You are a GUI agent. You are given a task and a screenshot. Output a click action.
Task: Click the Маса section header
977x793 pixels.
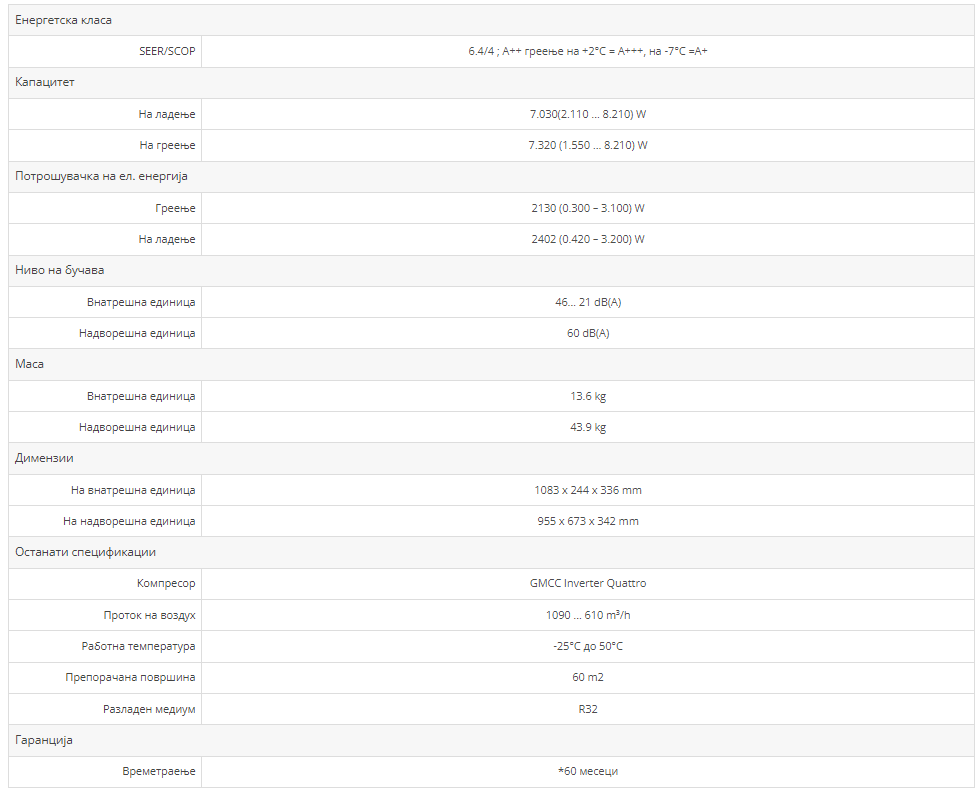(x=30, y=364)
